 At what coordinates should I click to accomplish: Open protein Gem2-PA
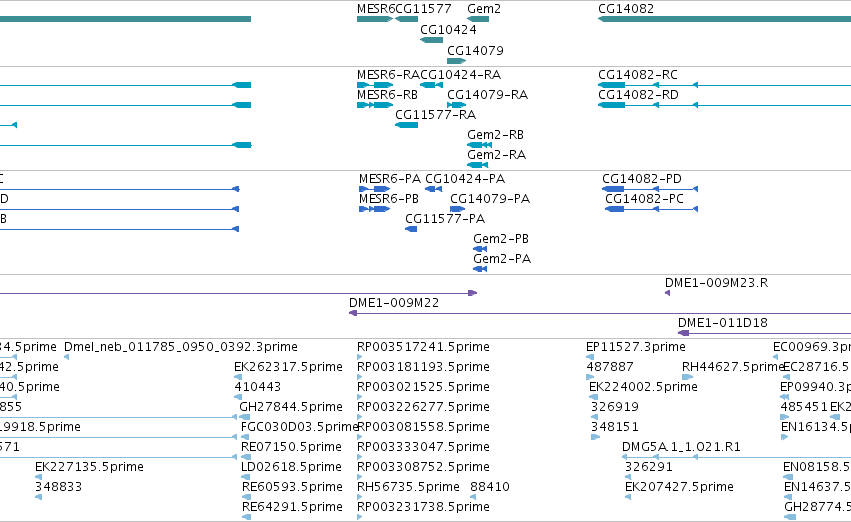click(x=502, y=259)
